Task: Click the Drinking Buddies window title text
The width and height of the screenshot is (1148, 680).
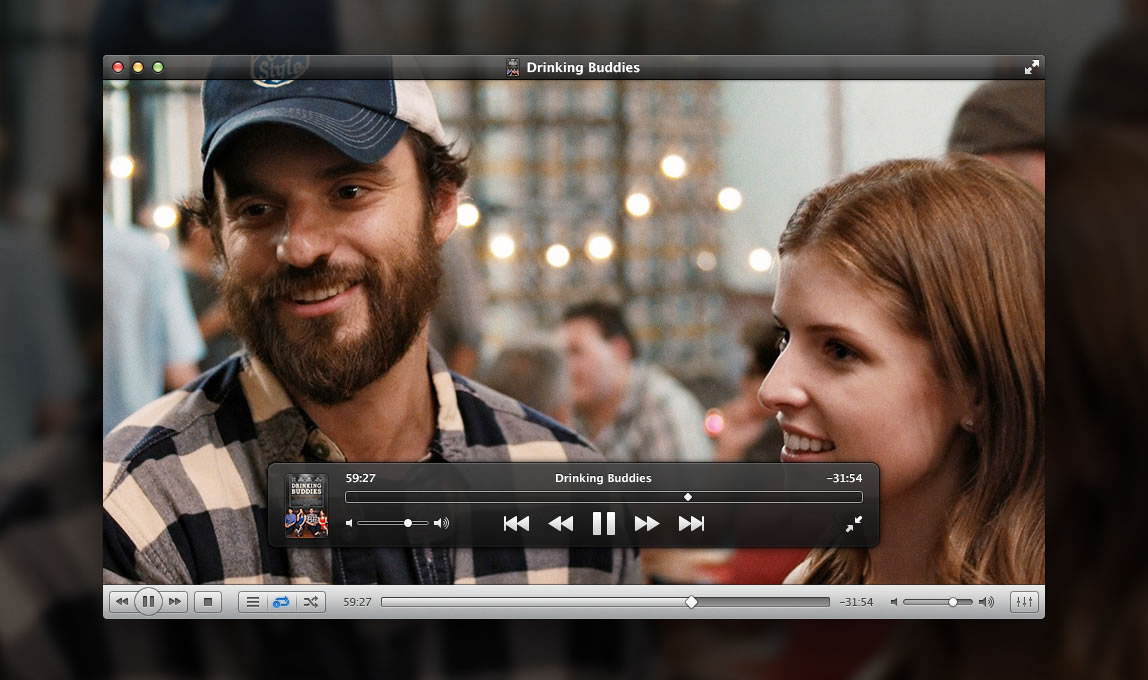Action: click(583, 67)
